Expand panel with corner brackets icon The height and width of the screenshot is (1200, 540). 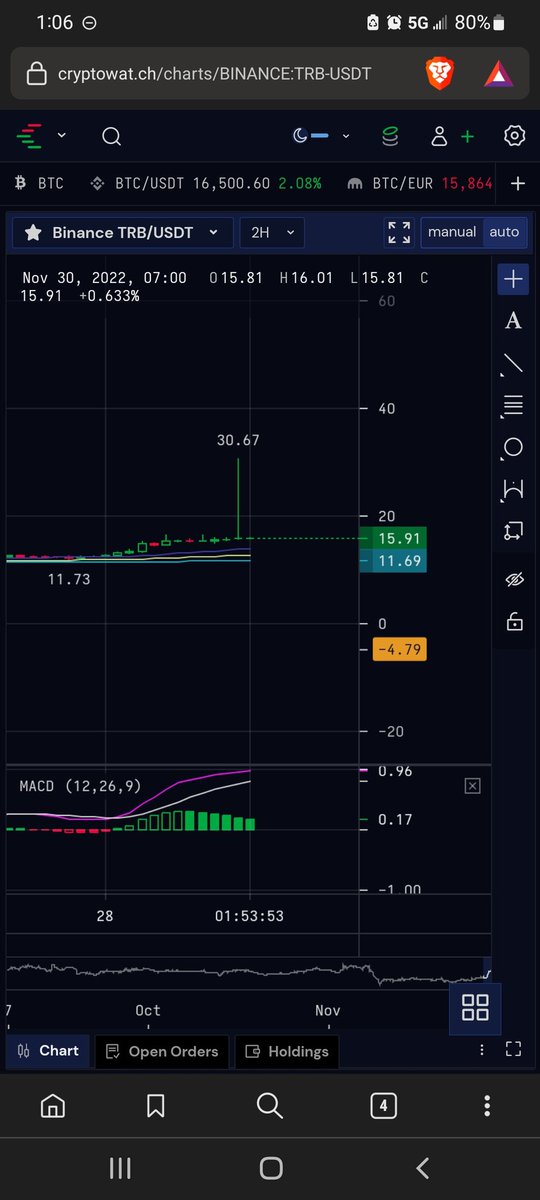tap(513, 1049)
